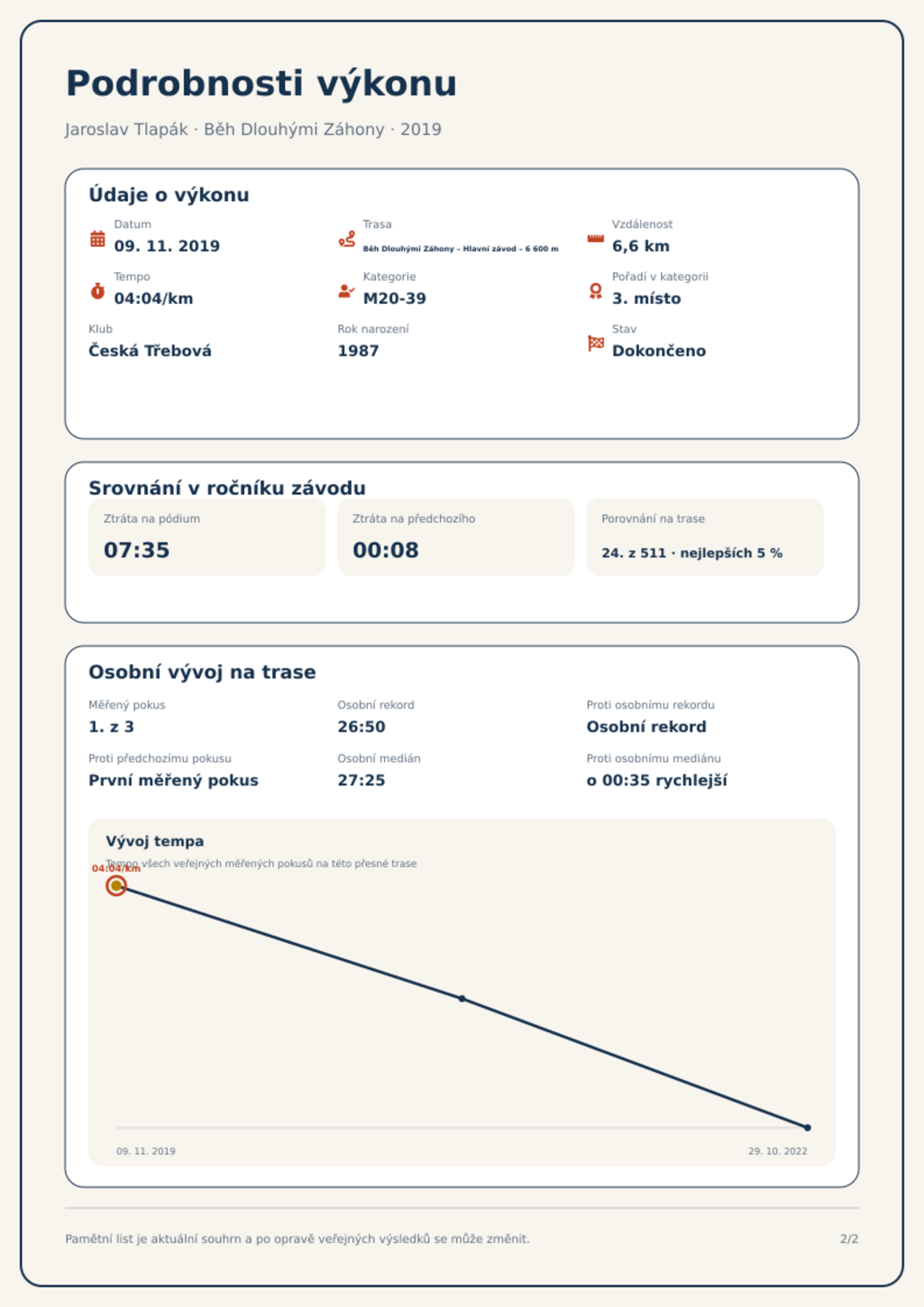Click the ruler icon beside Vzdálenost
Screen dimensions: 924x1307
595,239
